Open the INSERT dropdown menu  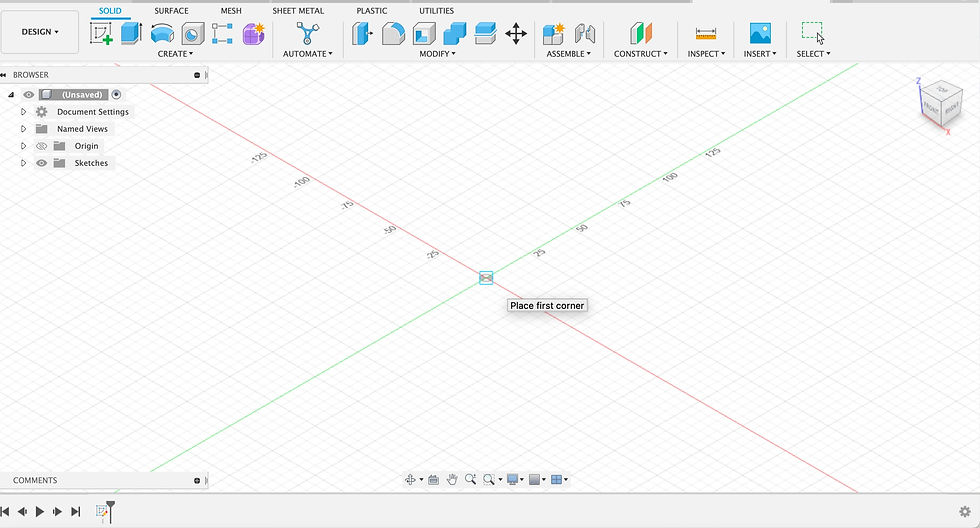tap(760, 54)
